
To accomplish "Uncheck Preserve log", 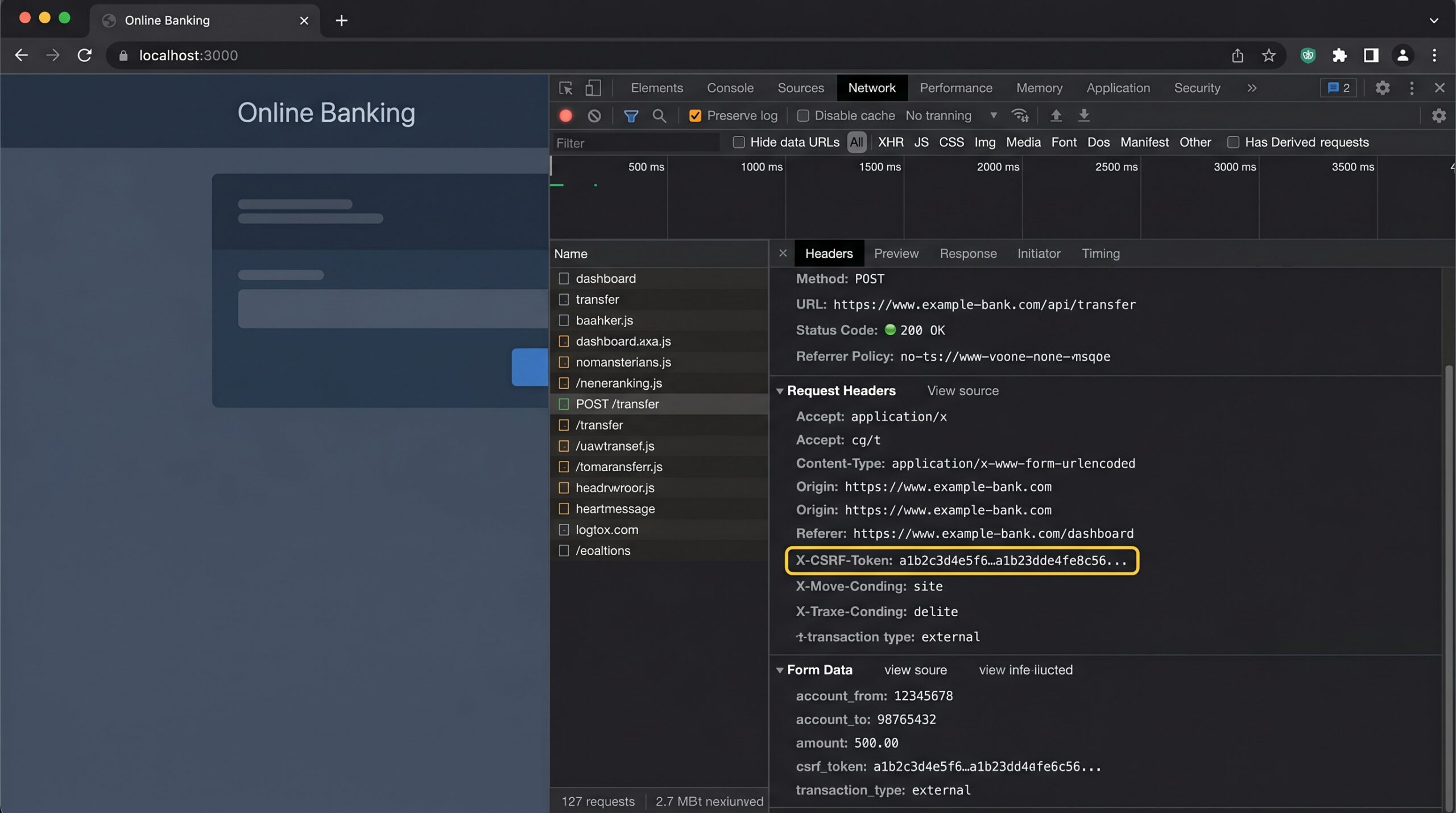I will coord(695,115).
